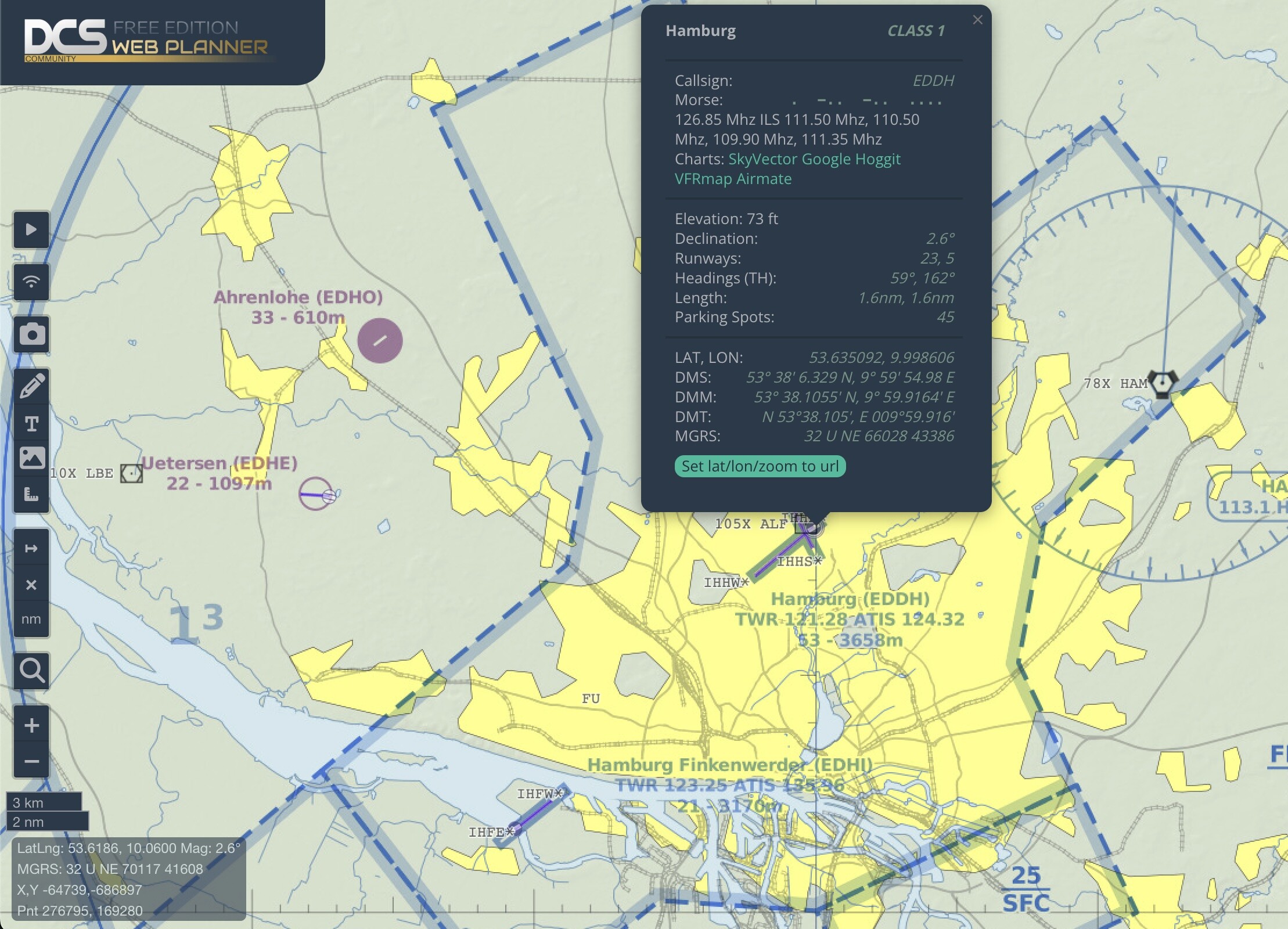
Task: Click the 3 km scale bar
Action: (44, 802)
